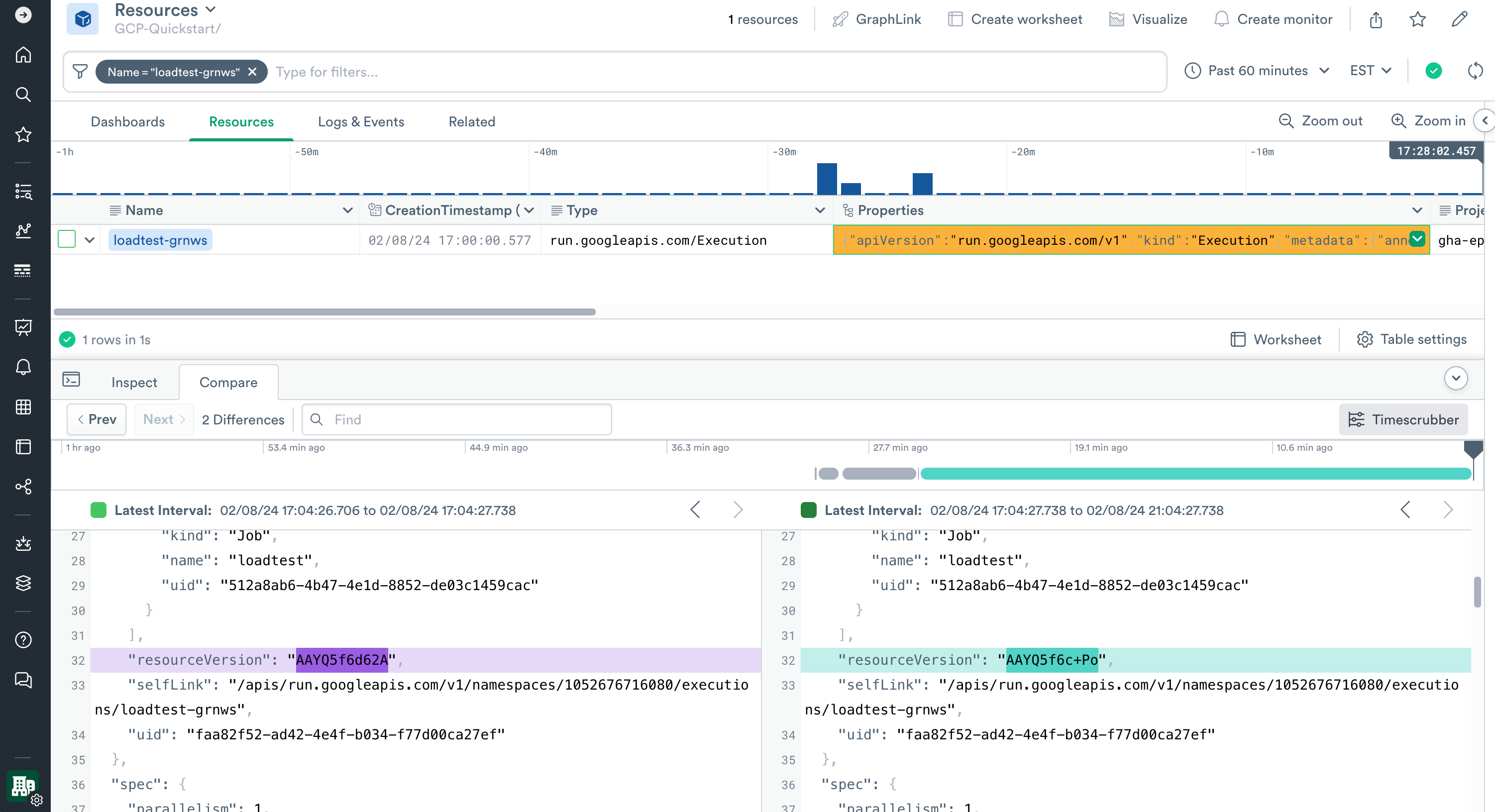Switch to the Inspect tab
The width and height of the screenshot is (1495, 812).
(x=134, y=383)
